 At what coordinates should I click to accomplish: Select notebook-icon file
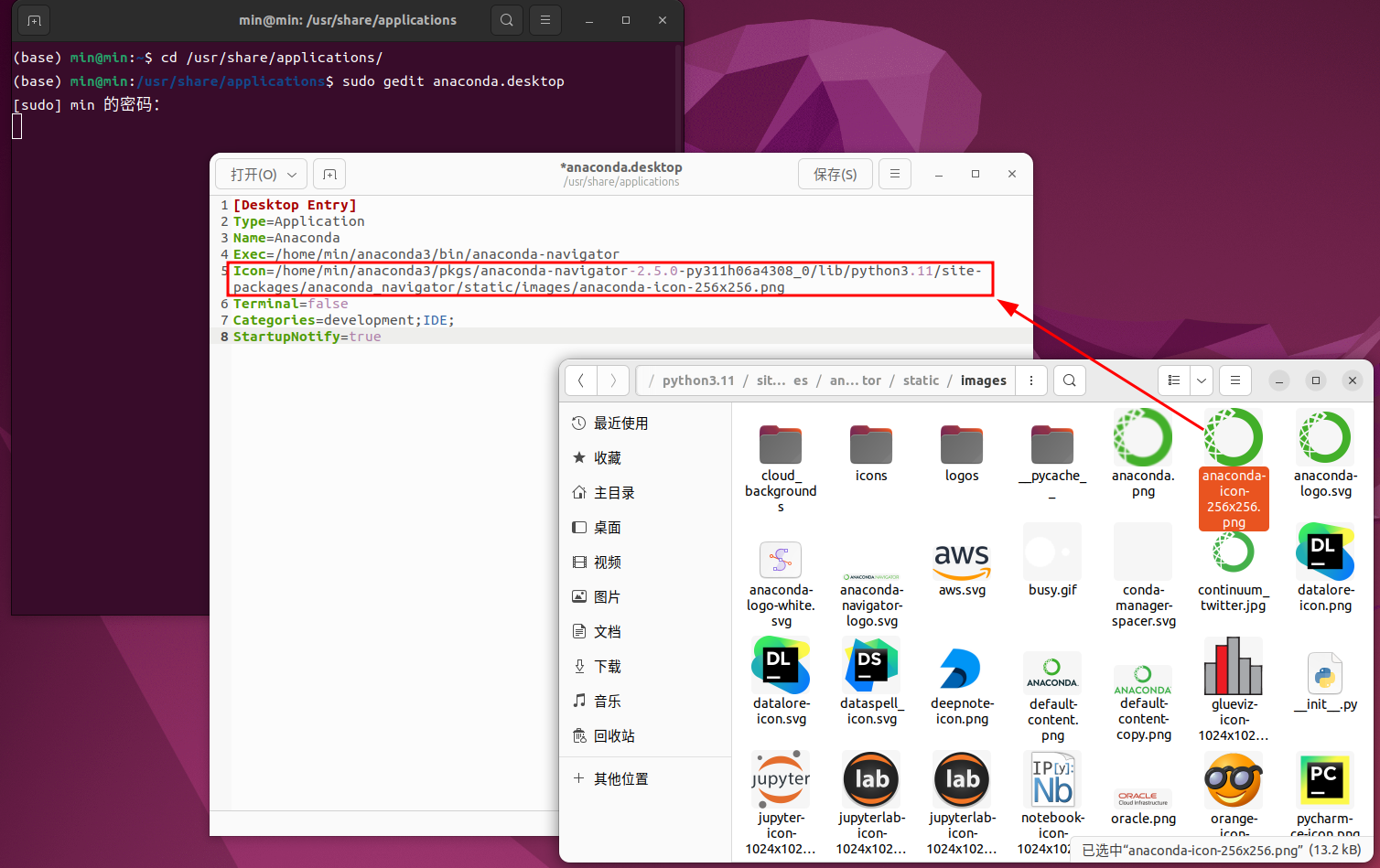tap(1052, 804)
